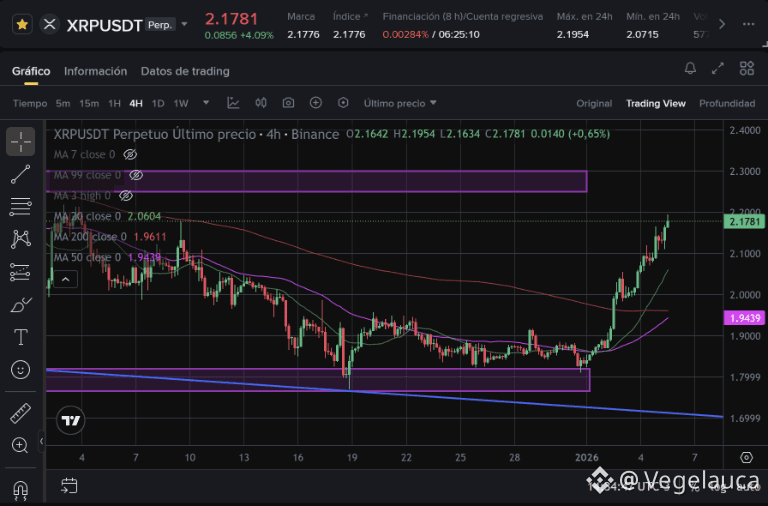768x506 pixels.
Task: Click the Índice link in the header
Action: point(350,17)
